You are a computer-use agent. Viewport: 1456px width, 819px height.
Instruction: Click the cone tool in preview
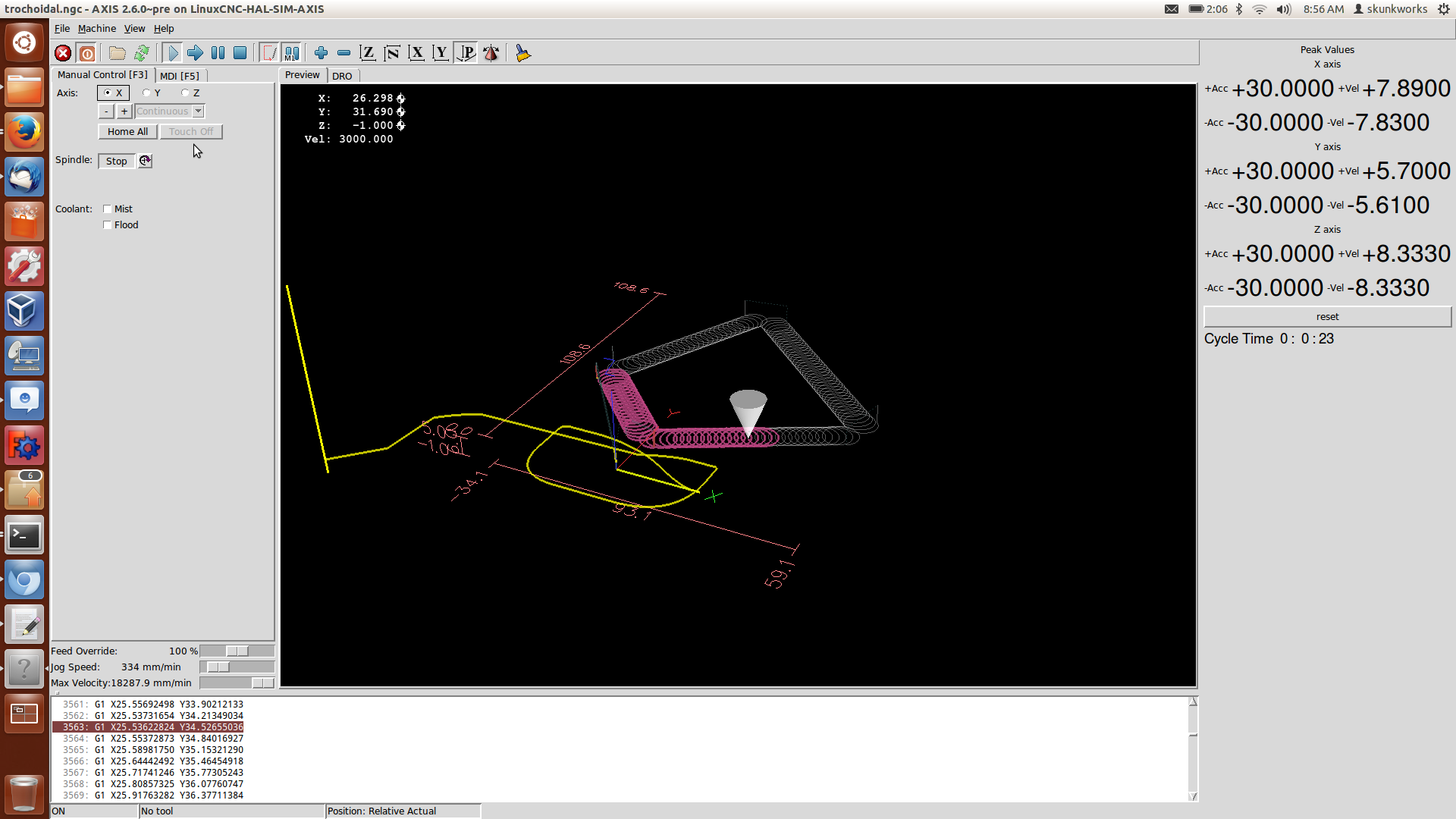click(748, 413)
